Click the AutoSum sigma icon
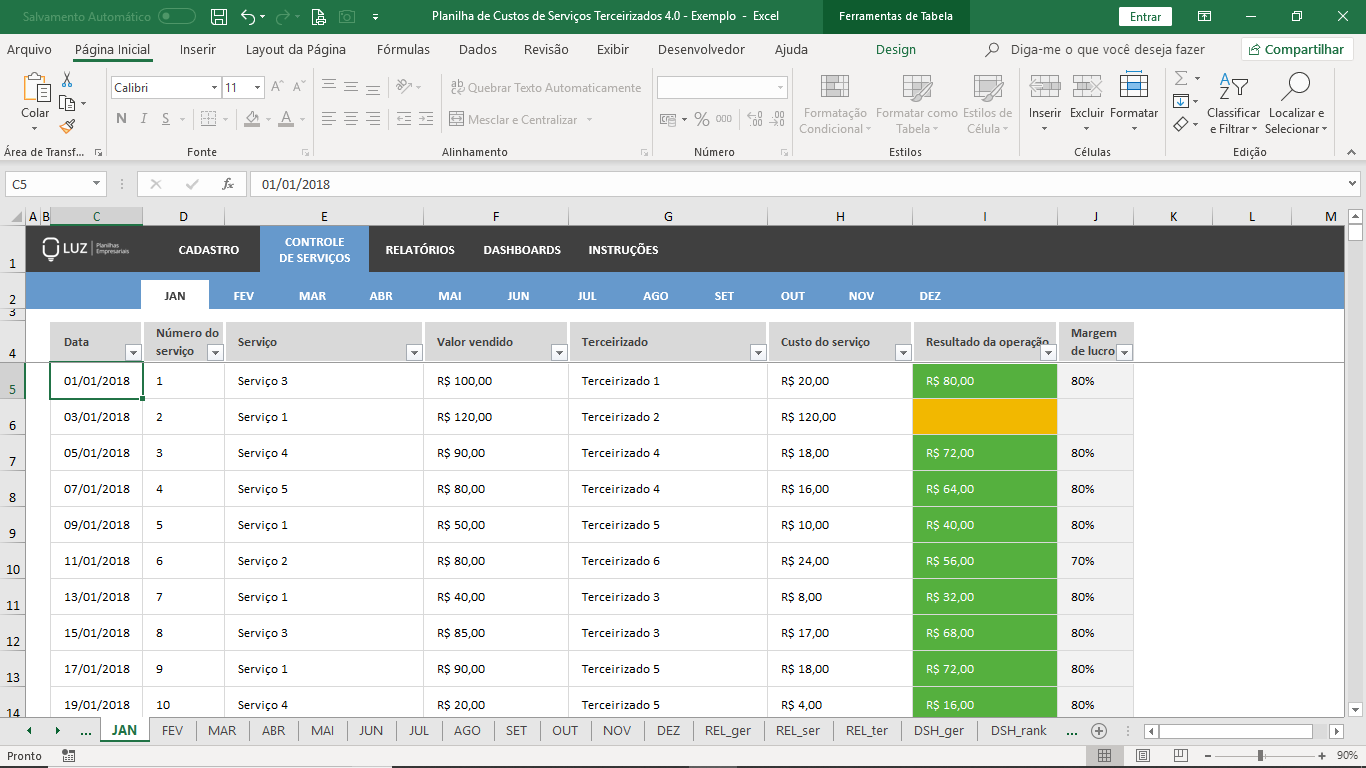 (x=1181, y=79)
